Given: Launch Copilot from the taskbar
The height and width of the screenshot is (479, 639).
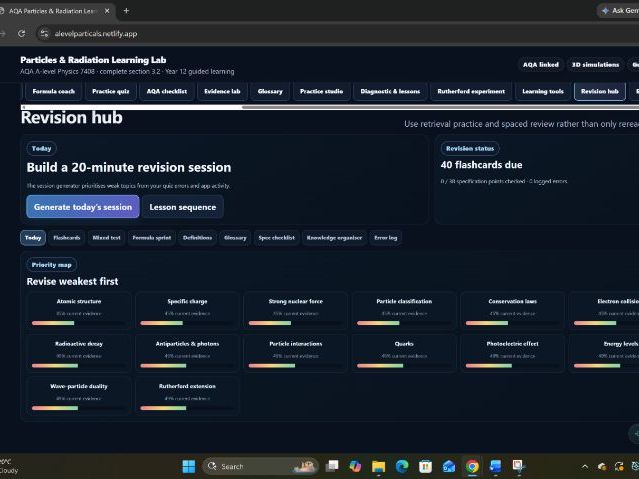Looking at the screenshot, I should [x=355, y=466].
